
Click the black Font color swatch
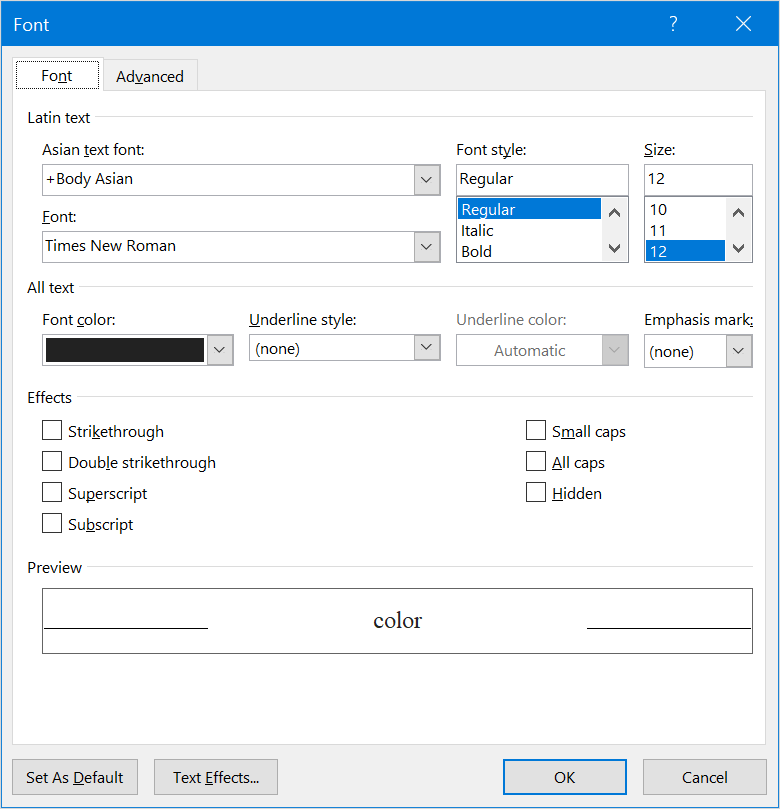125,350
